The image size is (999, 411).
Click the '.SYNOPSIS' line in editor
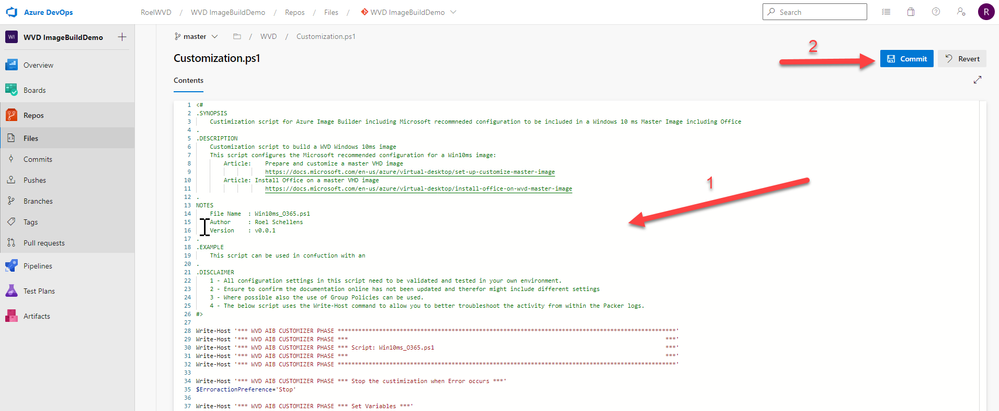(212, 113)
